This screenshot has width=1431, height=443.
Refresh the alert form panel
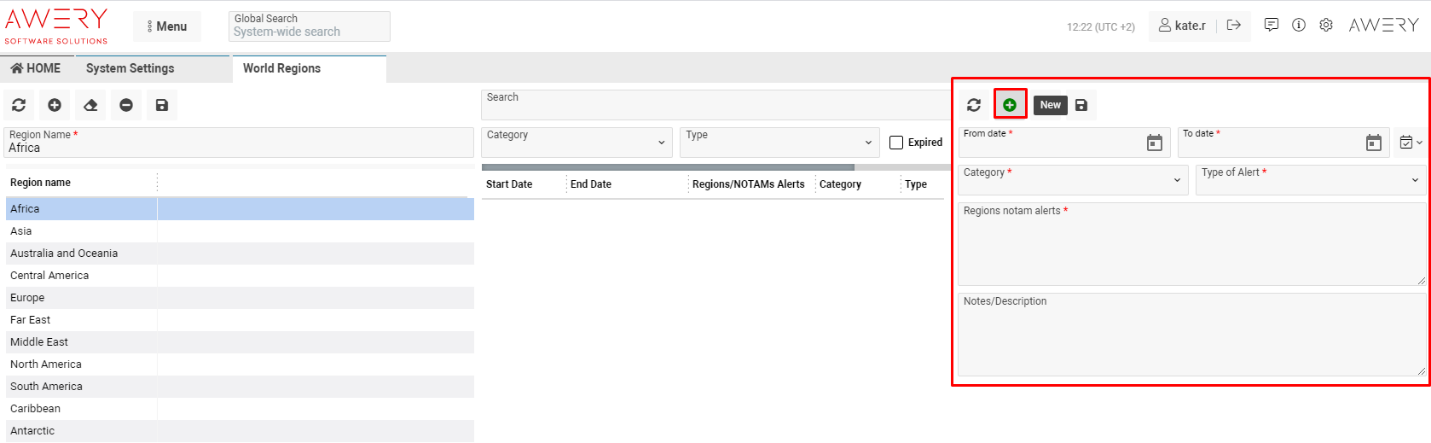974,104
